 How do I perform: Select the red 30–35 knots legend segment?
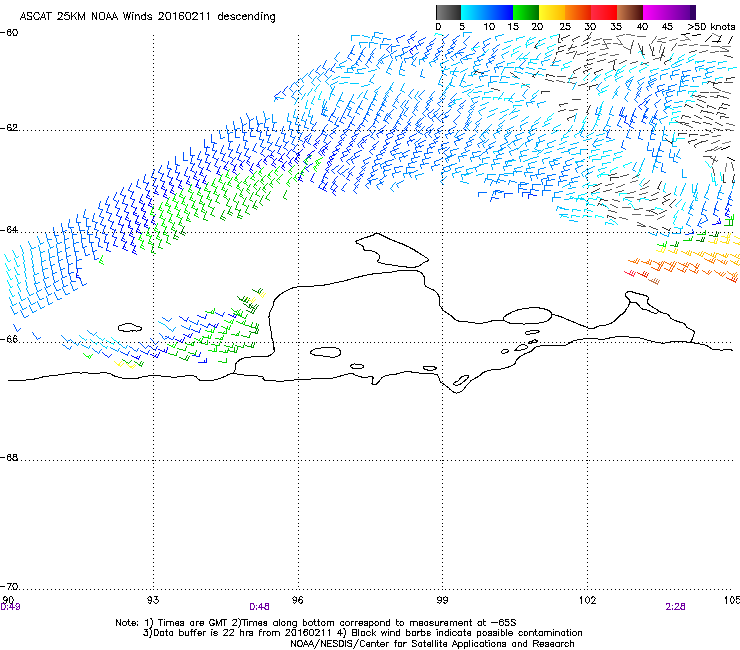604,12
